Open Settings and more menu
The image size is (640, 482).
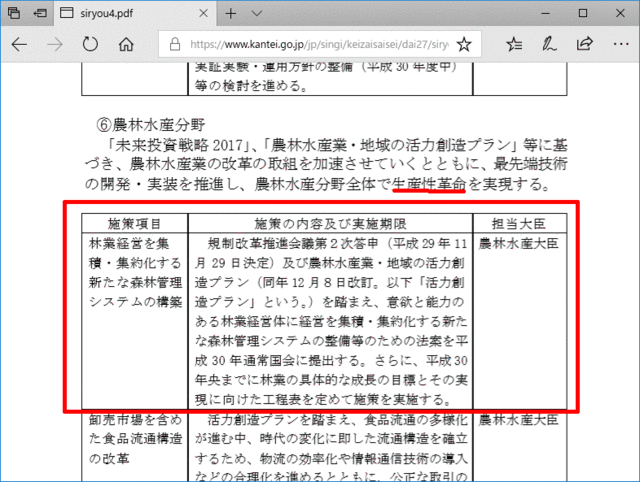[x=619, y=45]
